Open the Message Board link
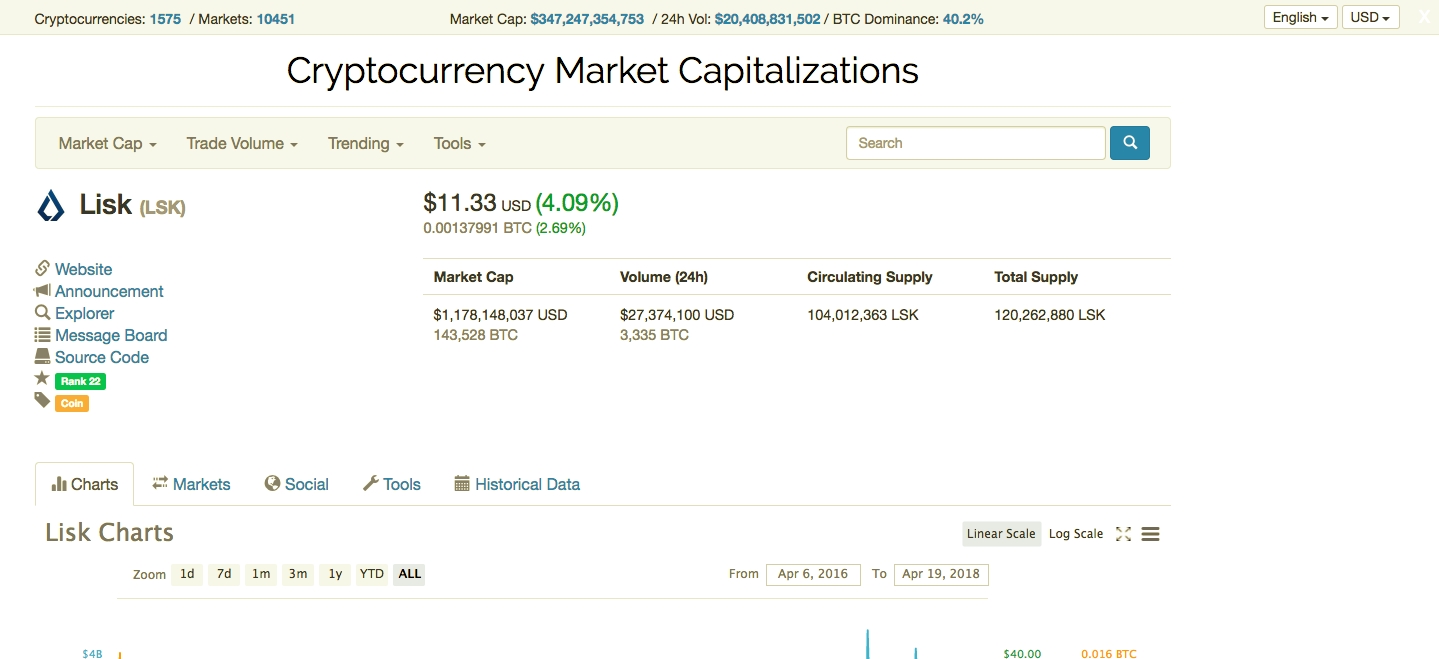This screenshot has height=659, width=1439. point(111,335)
